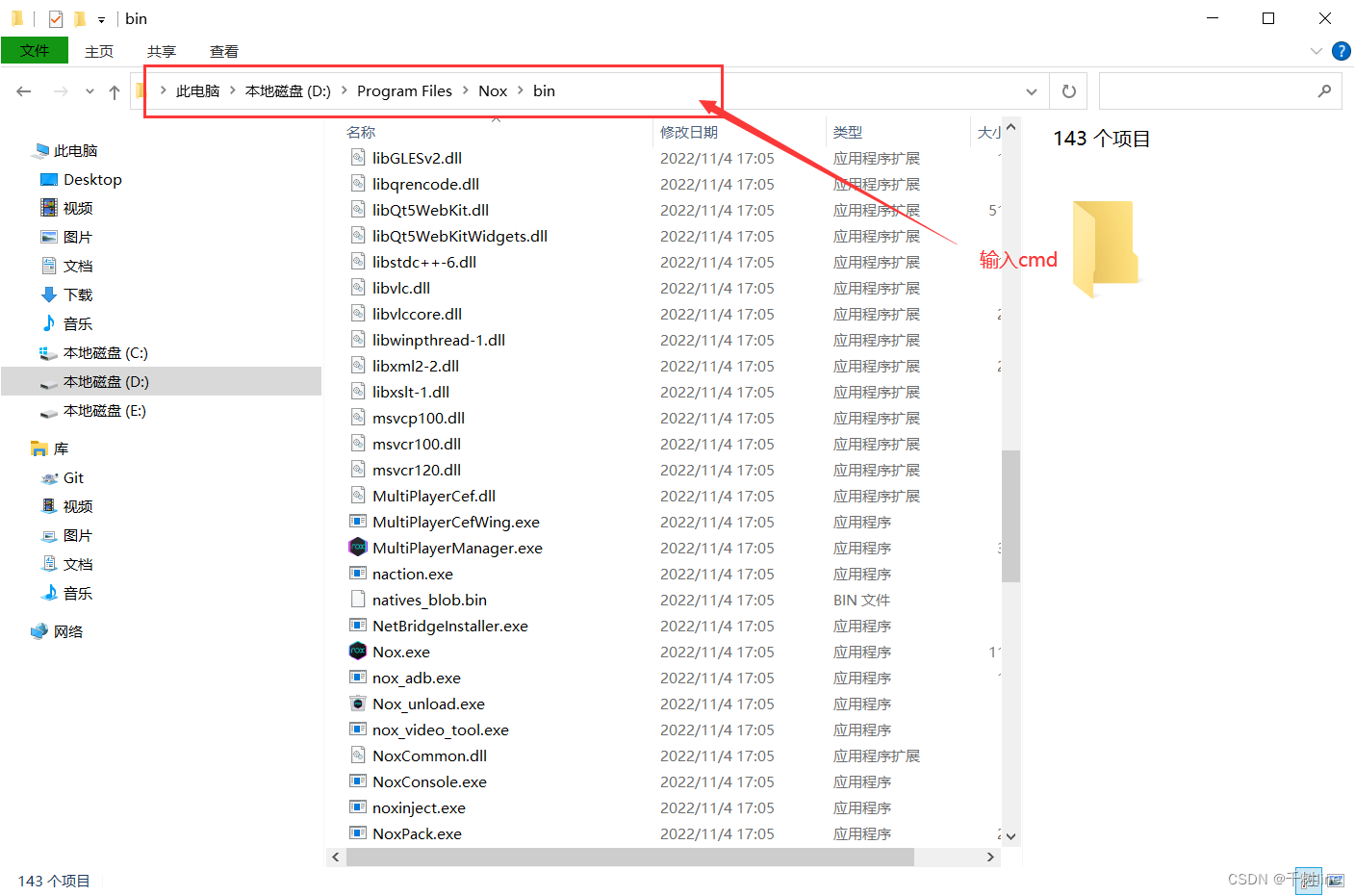Switch to the 查看 ribbon tab
Viewport: 1355px width, 896px height.
[224, 51]
